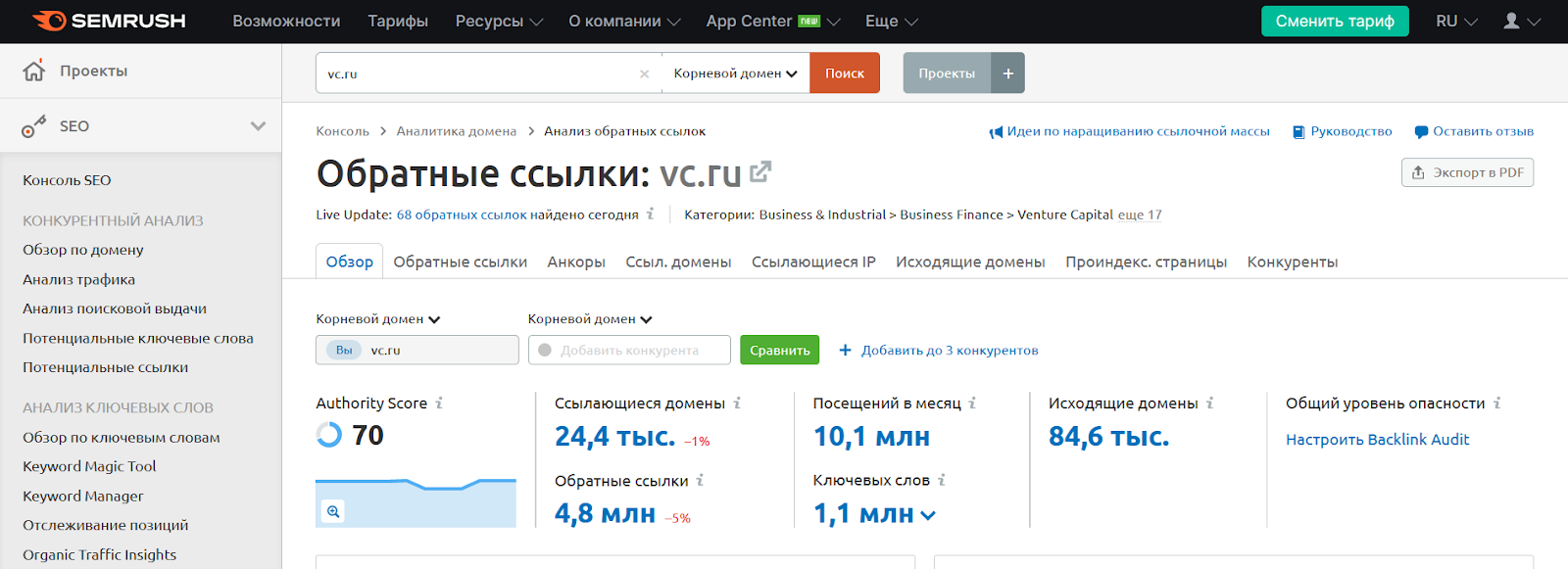Click info icon beside Исходящие домены

click(x=1209, y=403)
